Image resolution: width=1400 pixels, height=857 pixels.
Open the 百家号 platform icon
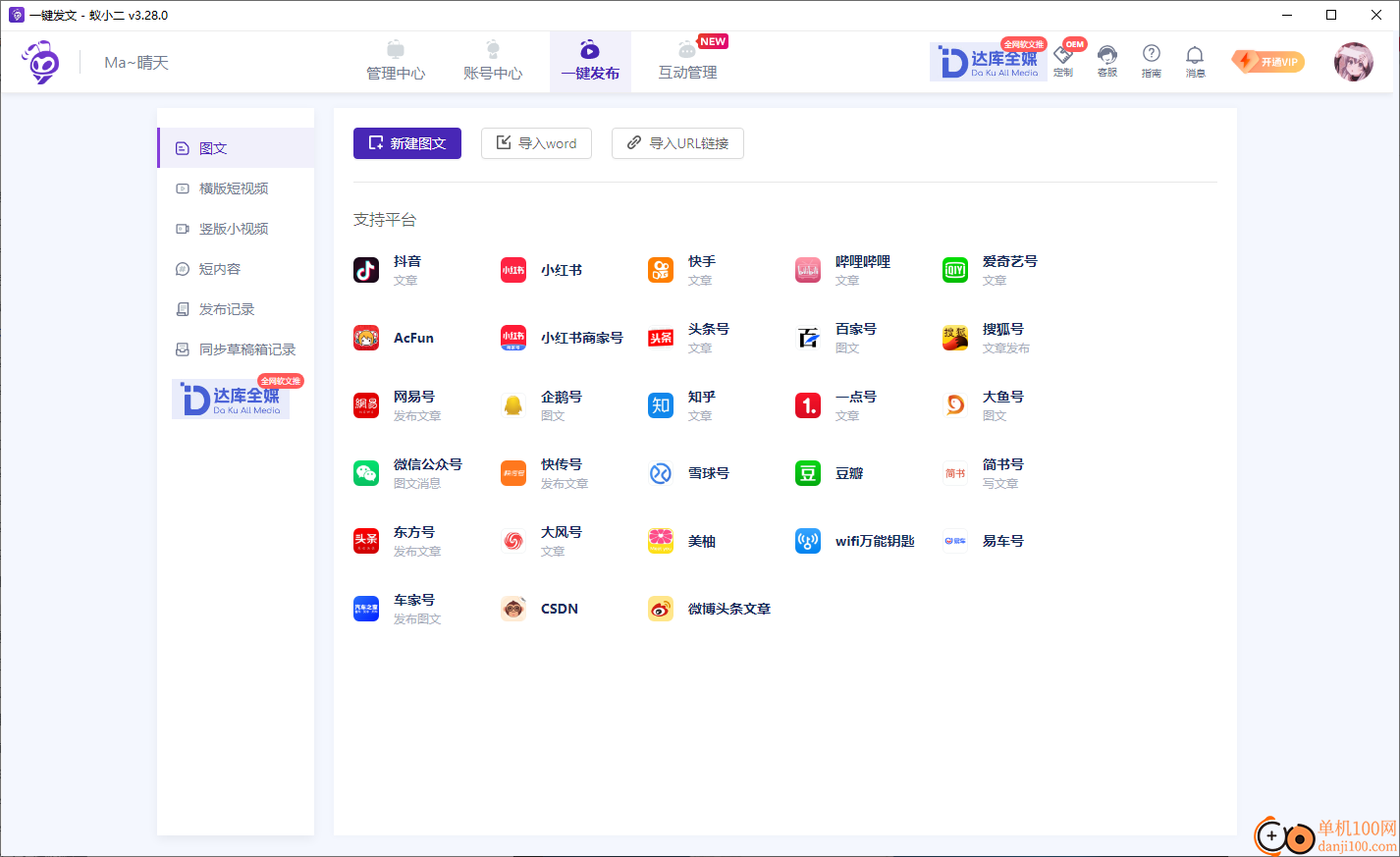808,338
